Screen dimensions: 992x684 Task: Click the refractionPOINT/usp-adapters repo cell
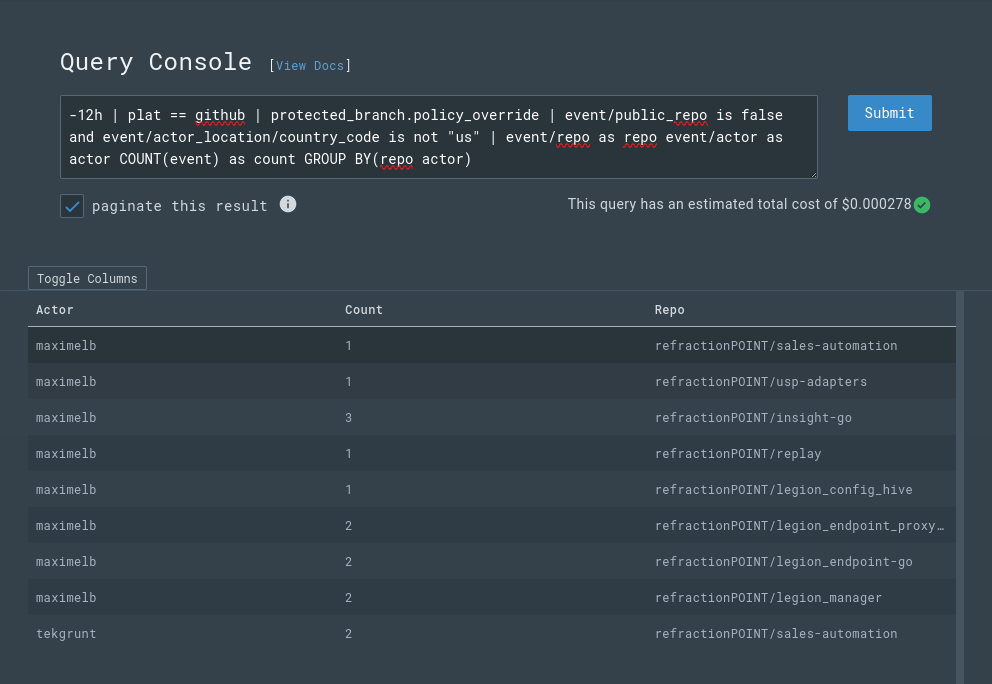760,382
